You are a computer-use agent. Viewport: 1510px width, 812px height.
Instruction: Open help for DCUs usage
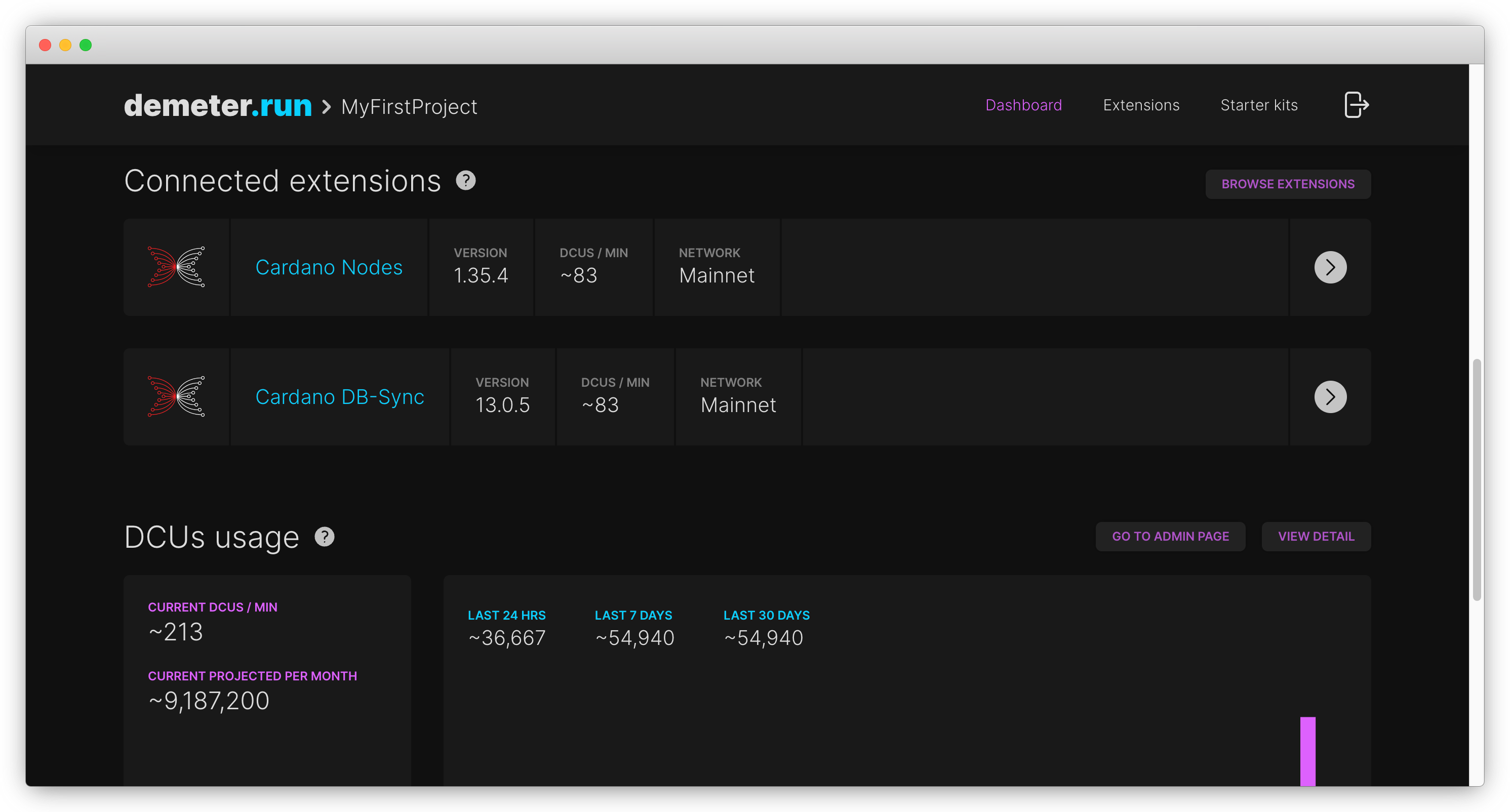tap(324, 537)
